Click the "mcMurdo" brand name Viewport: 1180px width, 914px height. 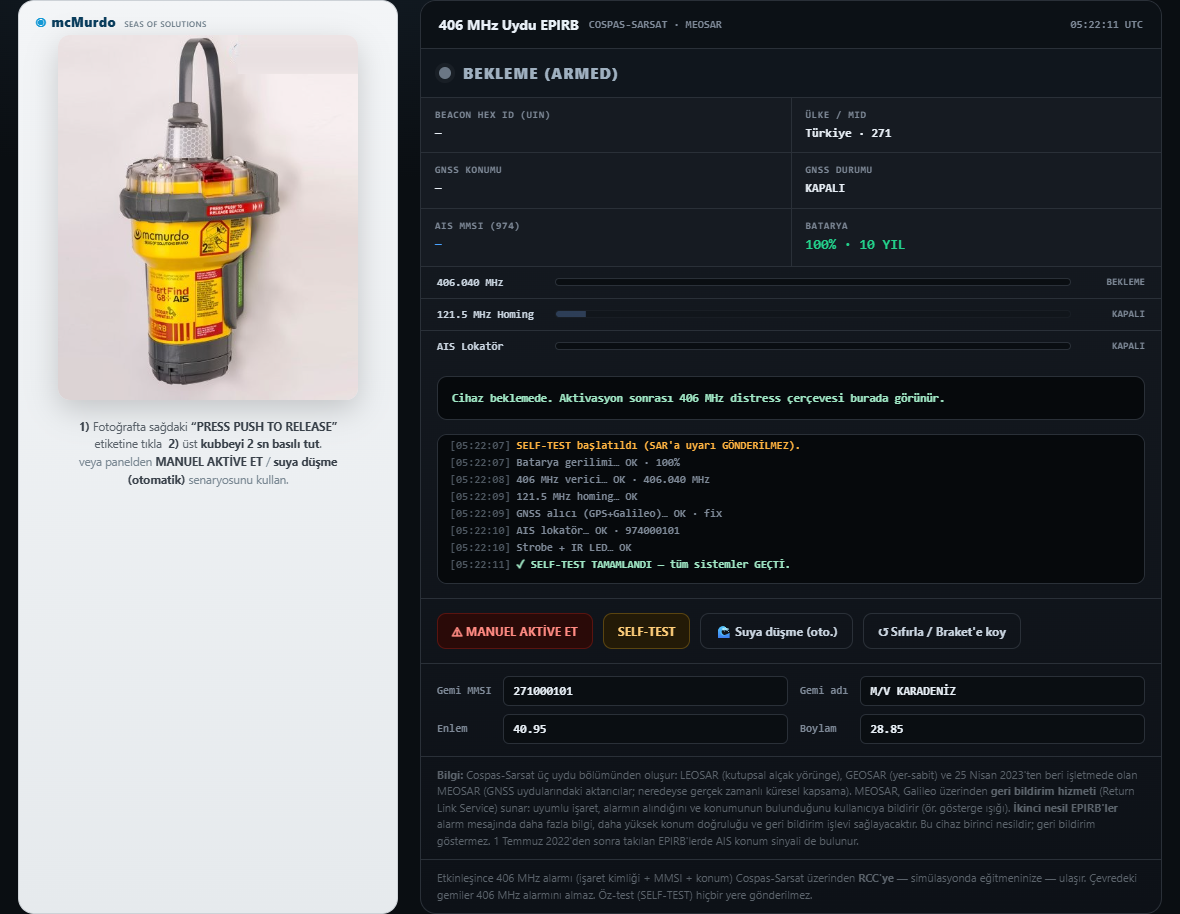pos(84,23)
